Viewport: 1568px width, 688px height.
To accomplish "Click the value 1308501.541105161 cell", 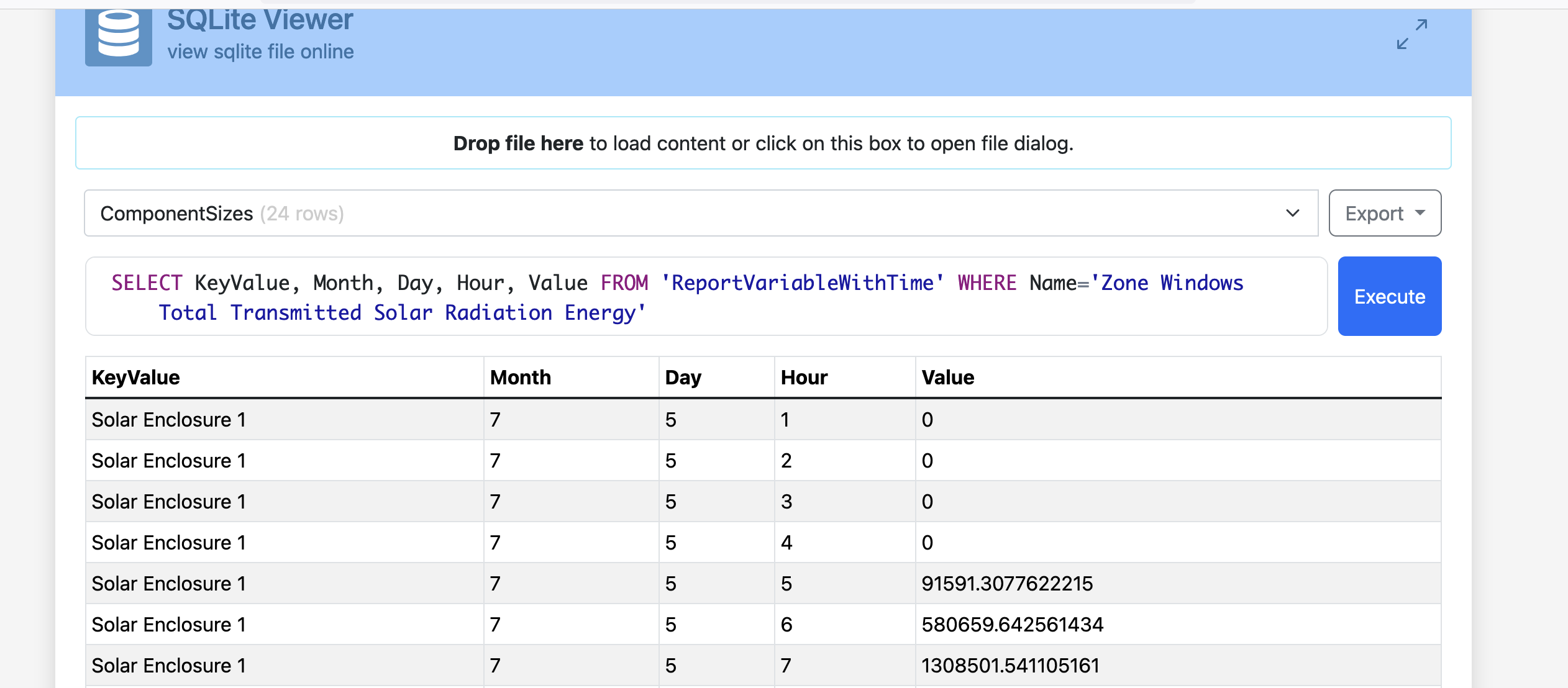I will click(1178, 666).
